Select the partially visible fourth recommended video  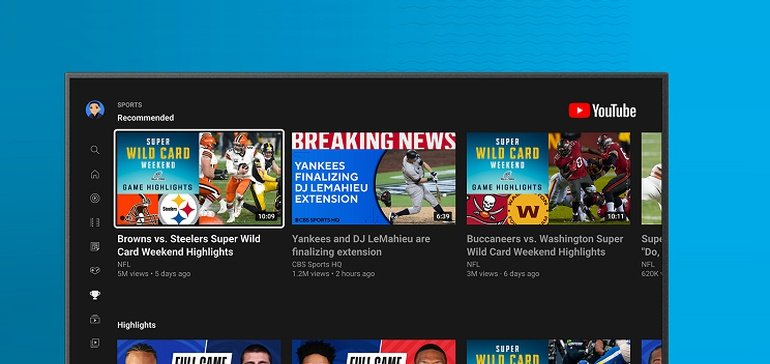point(651,178)
